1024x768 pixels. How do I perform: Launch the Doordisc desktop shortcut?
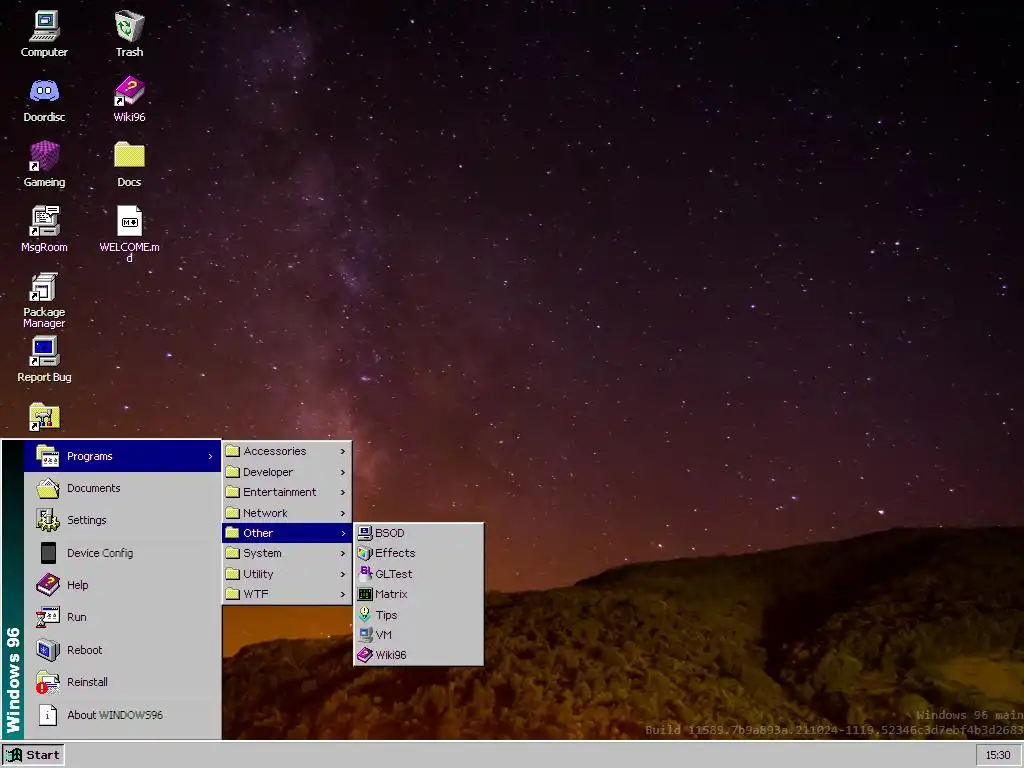[x=44, y=99]
